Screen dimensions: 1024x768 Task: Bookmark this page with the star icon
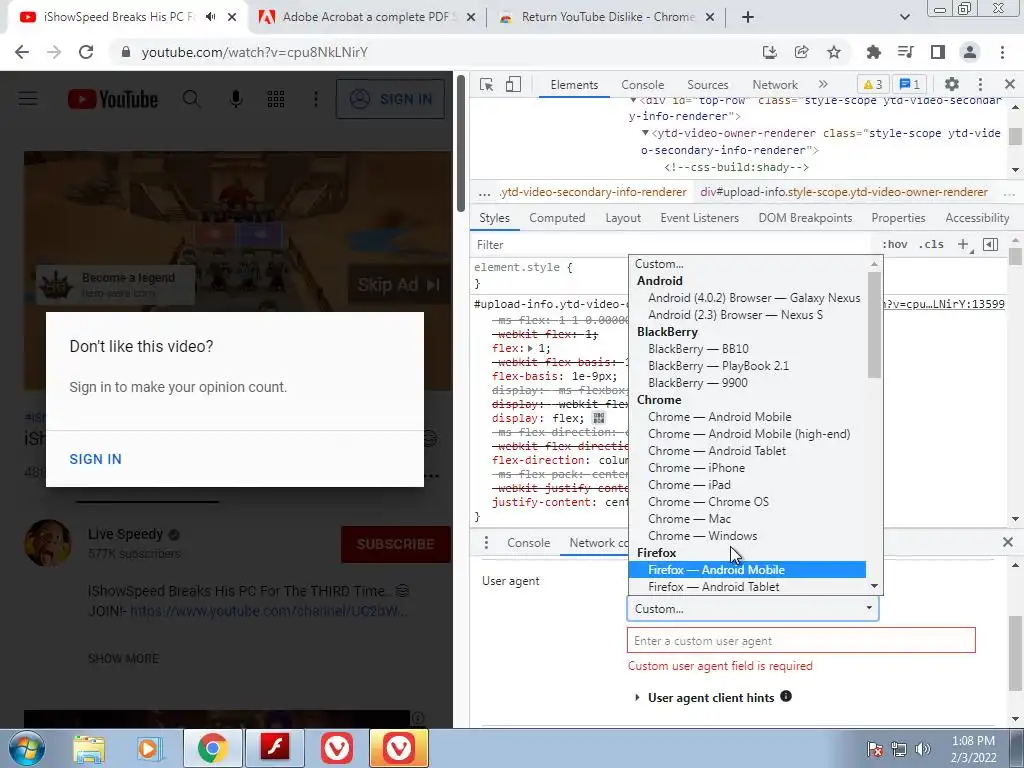(x=834, y=52)
